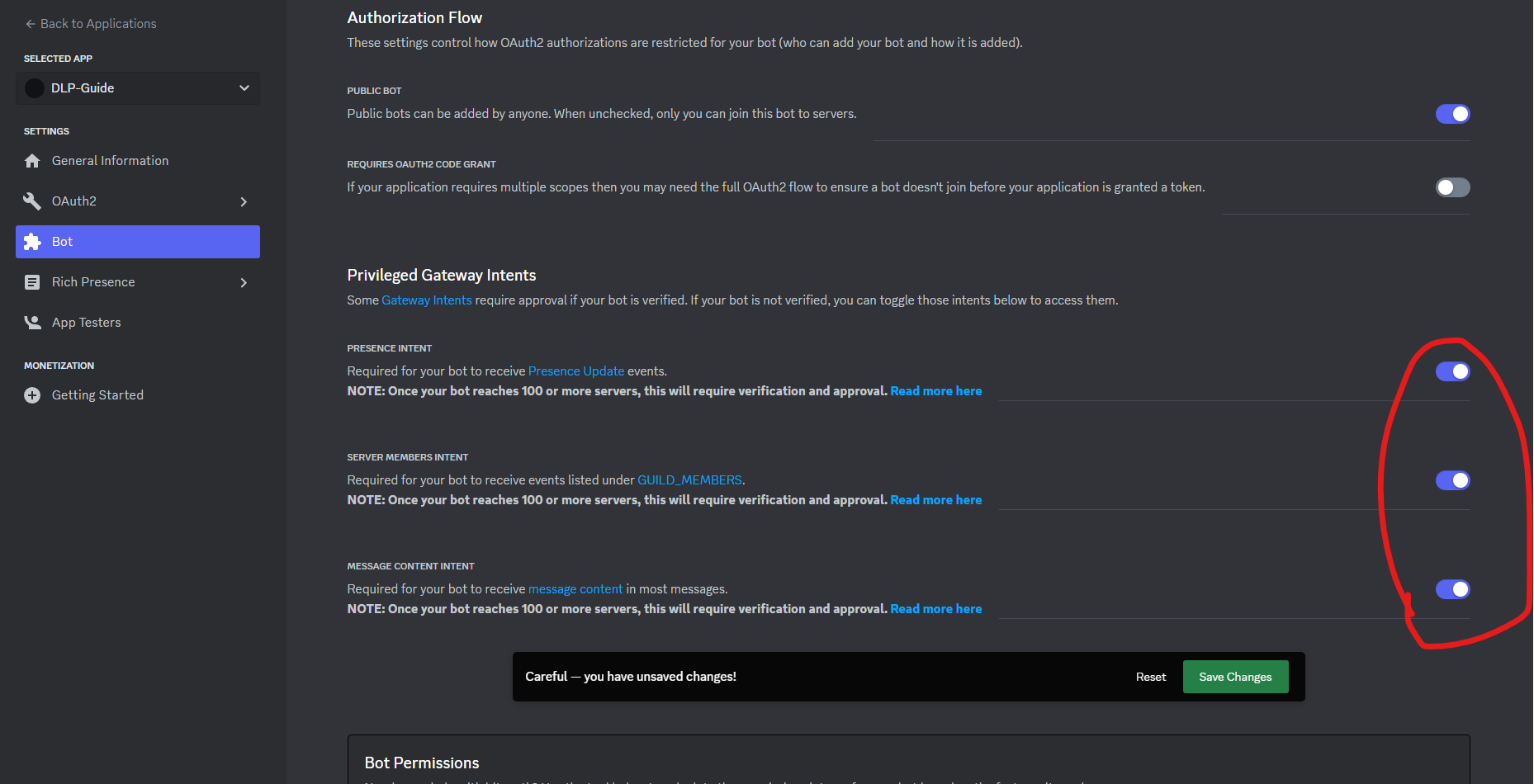Click Reset to discard unsaved changes
The image size is (1534, 784).
(x=1150, y=677)
